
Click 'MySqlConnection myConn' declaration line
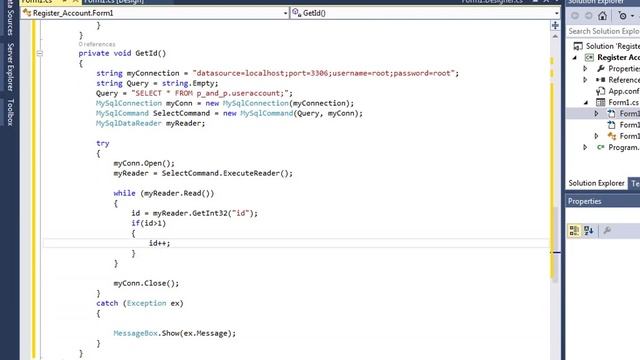(225, 103)
